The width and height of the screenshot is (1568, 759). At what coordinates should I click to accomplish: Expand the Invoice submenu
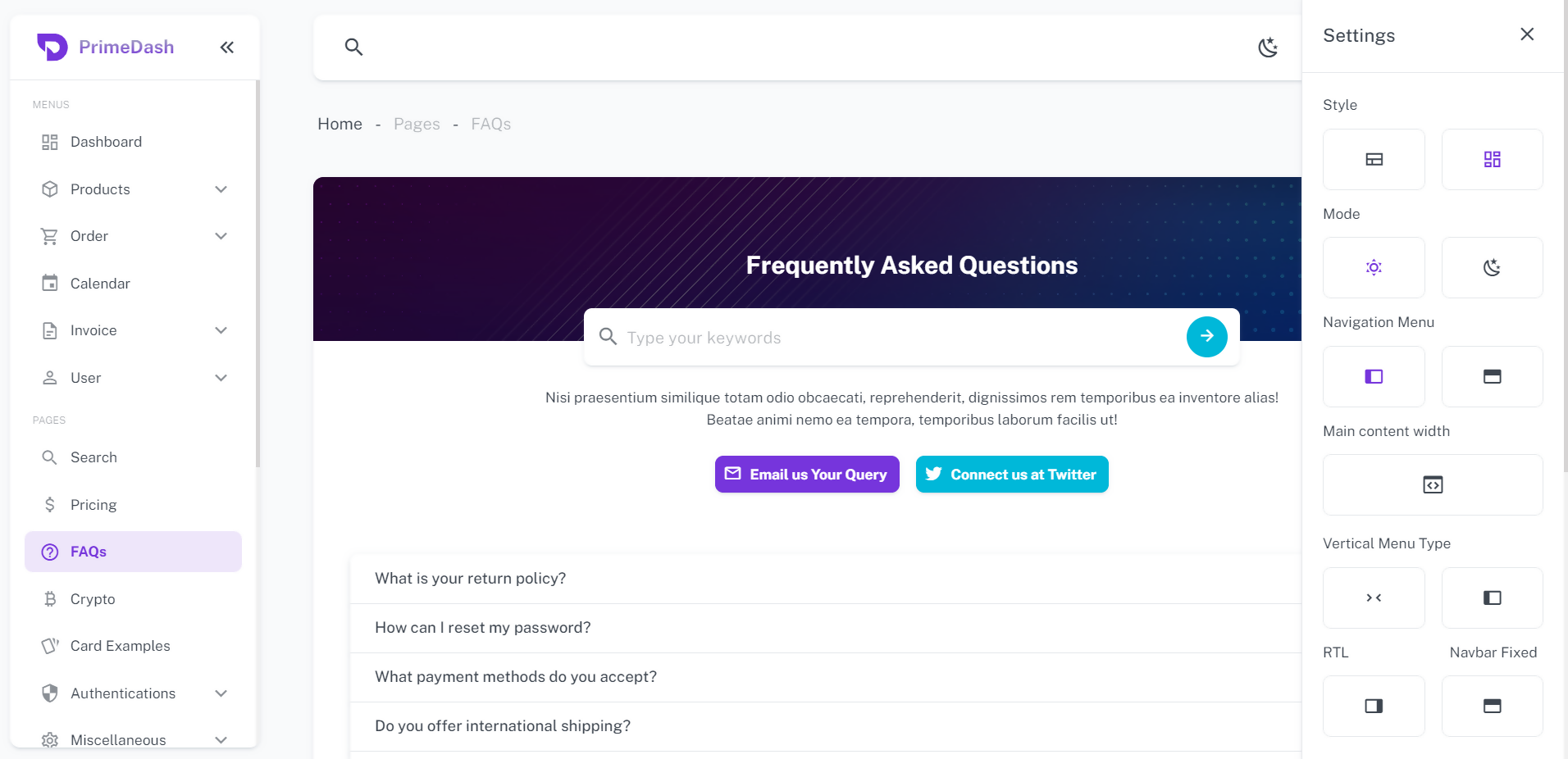coord(221,330)
